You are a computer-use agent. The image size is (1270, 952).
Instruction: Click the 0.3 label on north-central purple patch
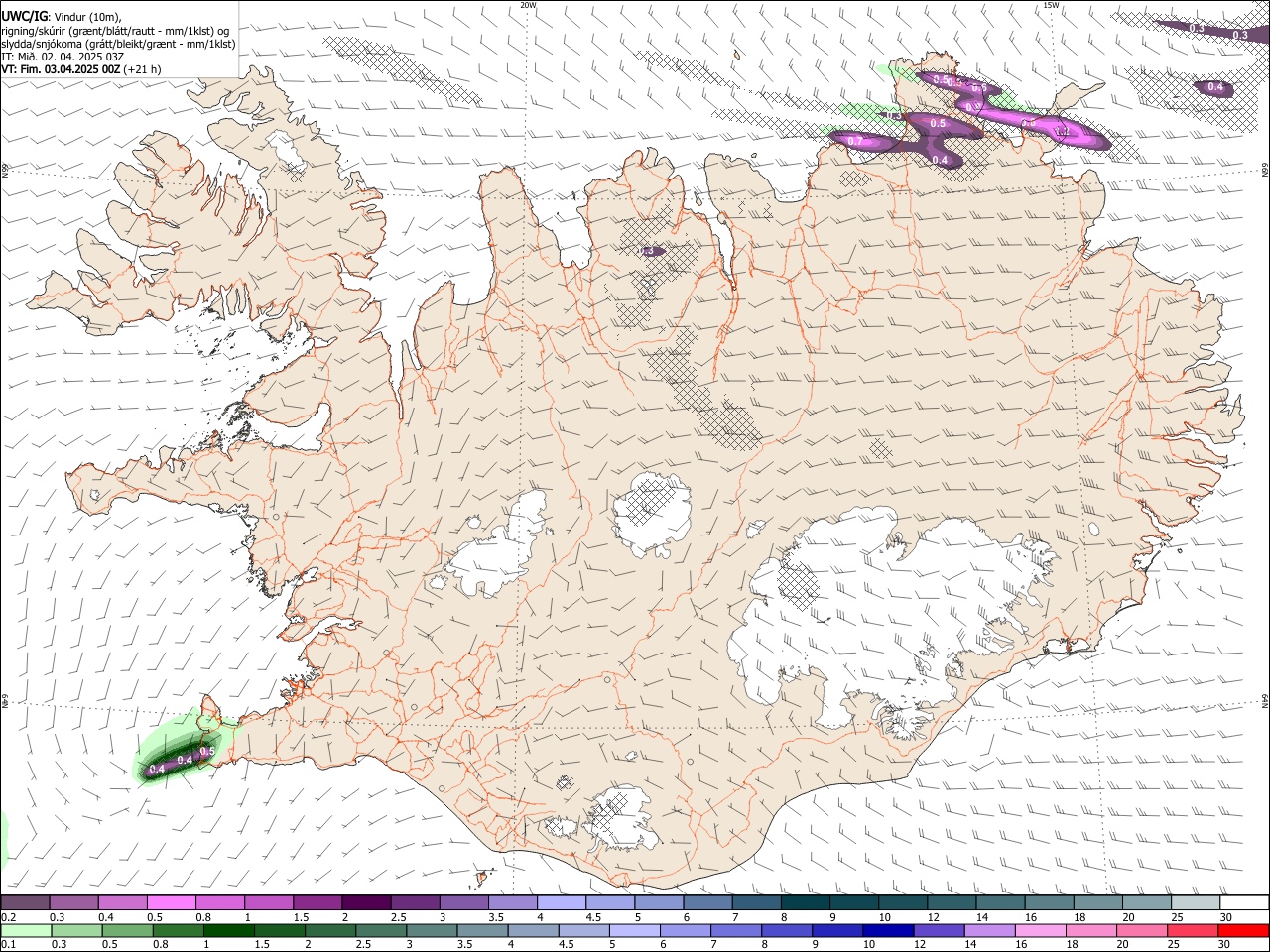[x=648, y=251]
